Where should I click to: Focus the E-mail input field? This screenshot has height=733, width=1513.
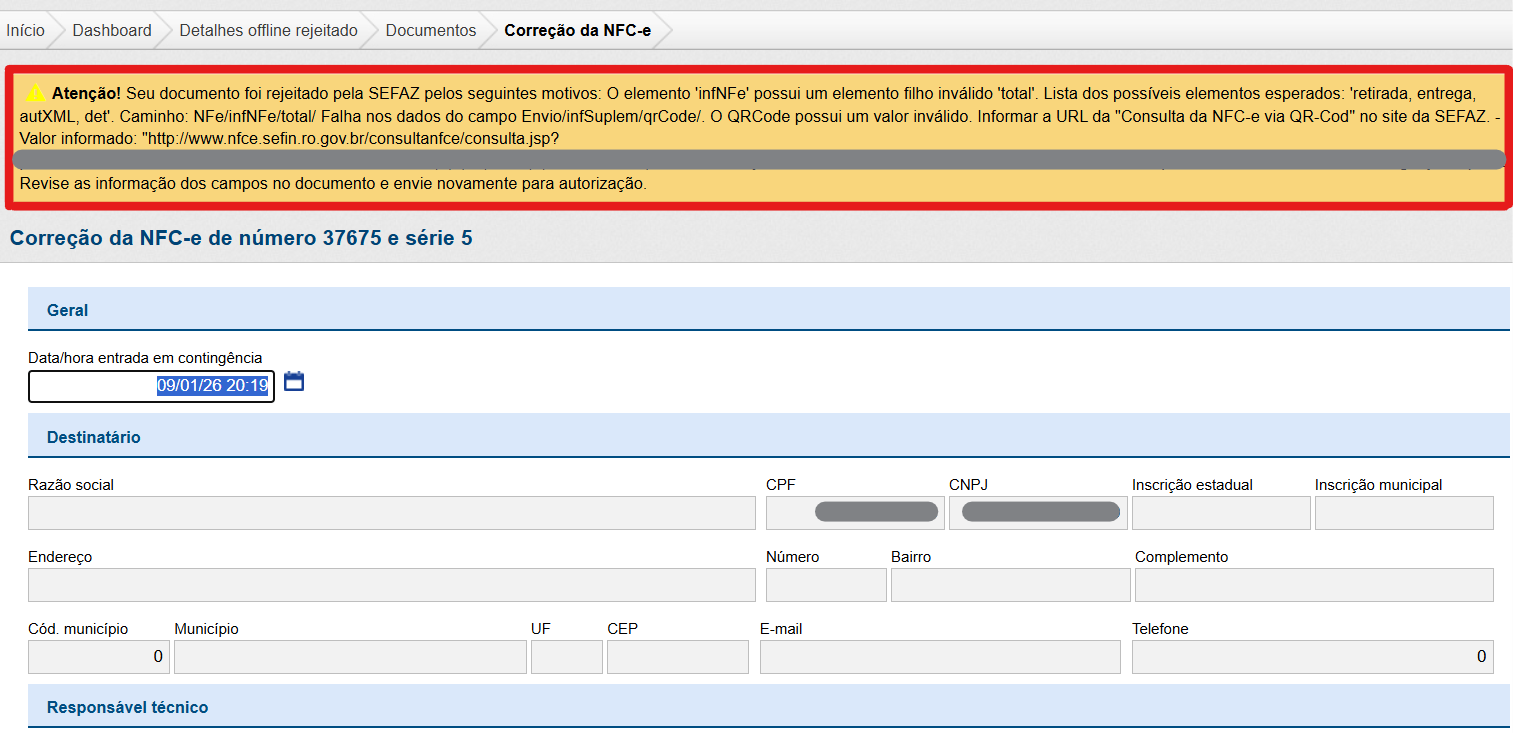click(939, 657)
